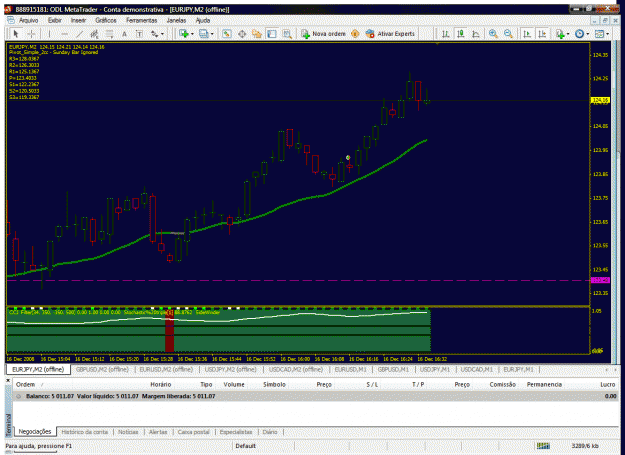Select the equidistant channel tool
The image size is (625, 455).
click(x=94, y=34)
